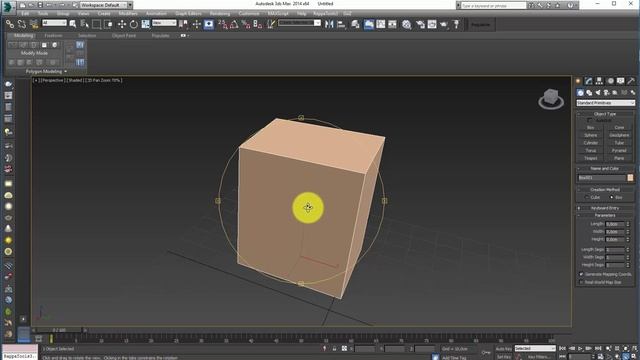Activate the Select Object tool
Image resolution: width=640 pixels, height=360 pixels.
[x=73, y=24]
